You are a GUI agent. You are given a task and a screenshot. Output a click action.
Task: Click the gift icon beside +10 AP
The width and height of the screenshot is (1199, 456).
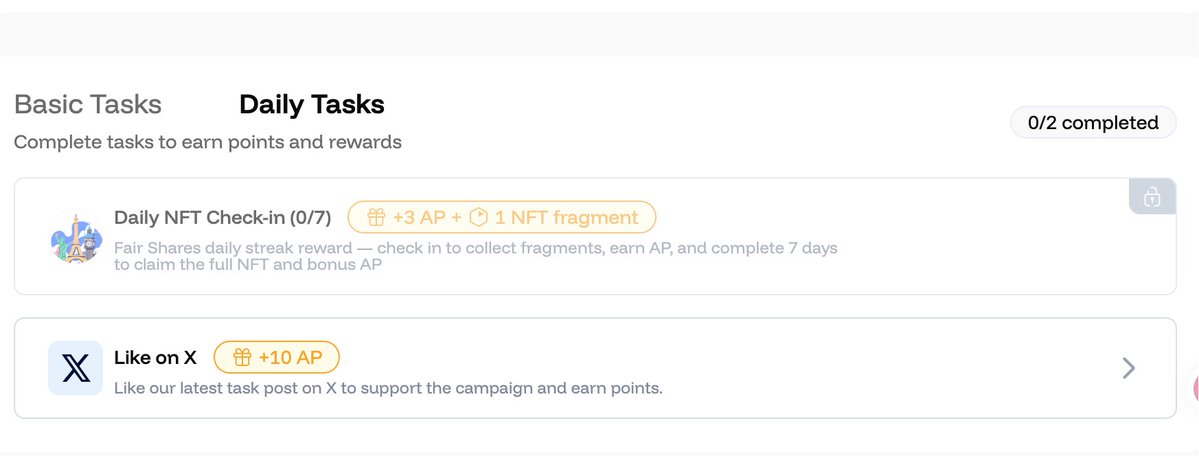(x=242, y=357)
